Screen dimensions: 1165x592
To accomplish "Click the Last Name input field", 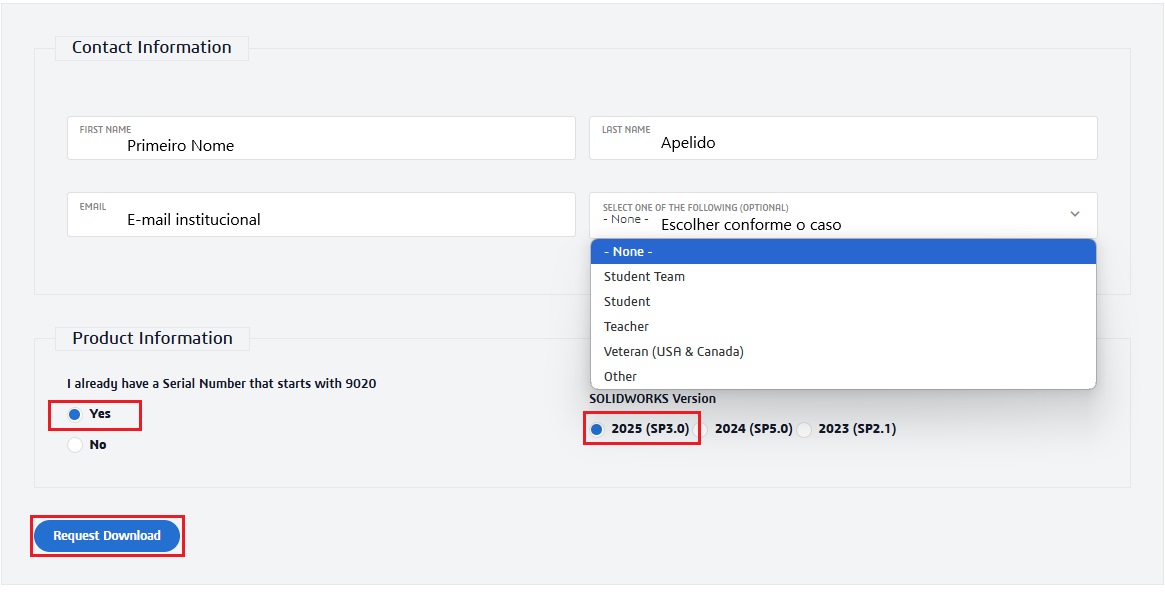I will coord(842,139).
